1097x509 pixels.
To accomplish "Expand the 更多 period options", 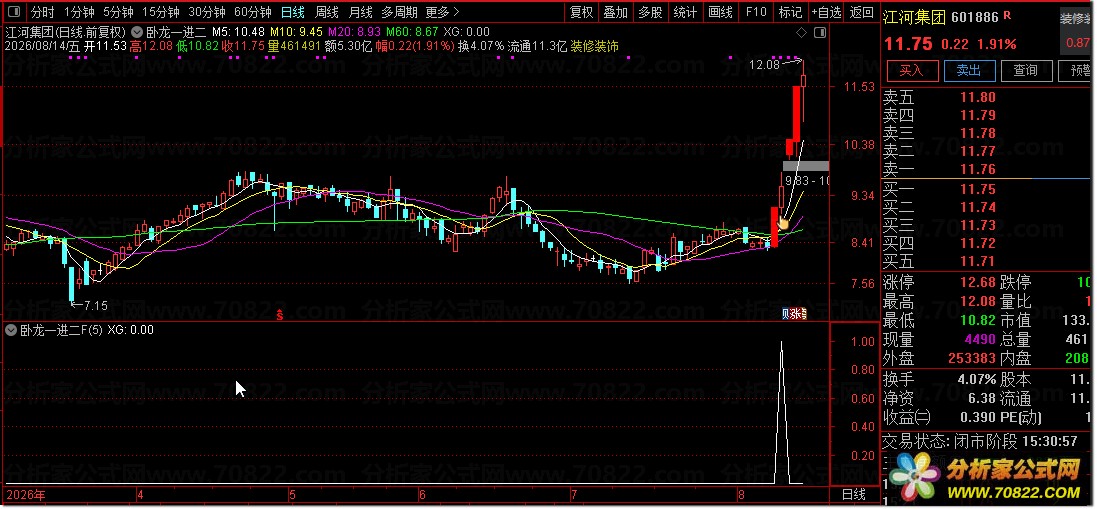I will pos(442,12).
